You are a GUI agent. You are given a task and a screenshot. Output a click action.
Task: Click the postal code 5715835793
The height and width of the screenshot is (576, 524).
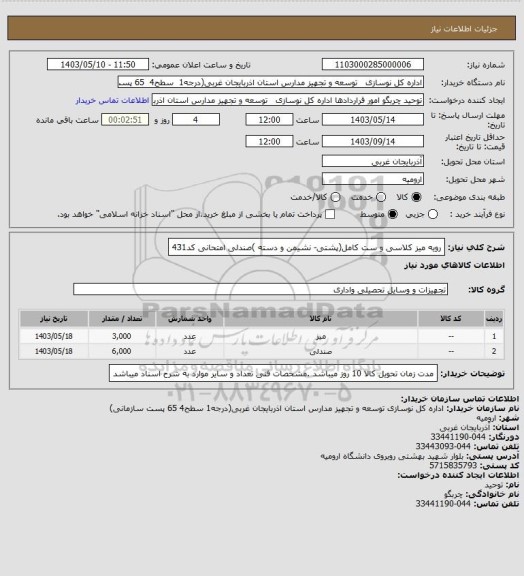[x=453, y=465]
